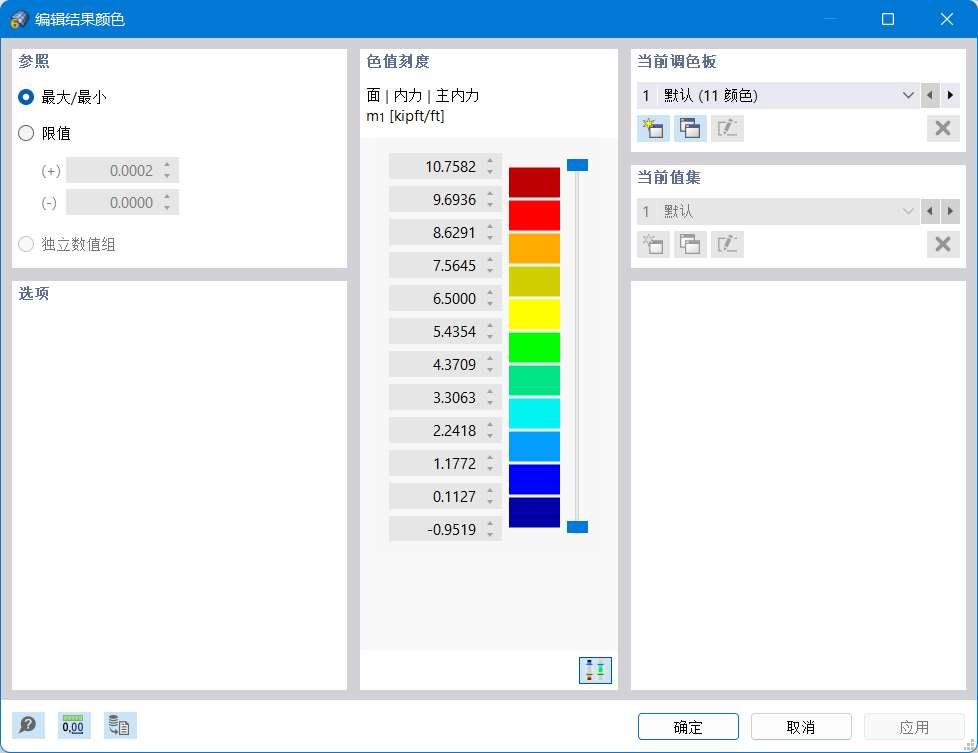This screenshot has height=753, width=978.
Task: Confirm changes with the 确定 button
Action: (x=687, y=727)
